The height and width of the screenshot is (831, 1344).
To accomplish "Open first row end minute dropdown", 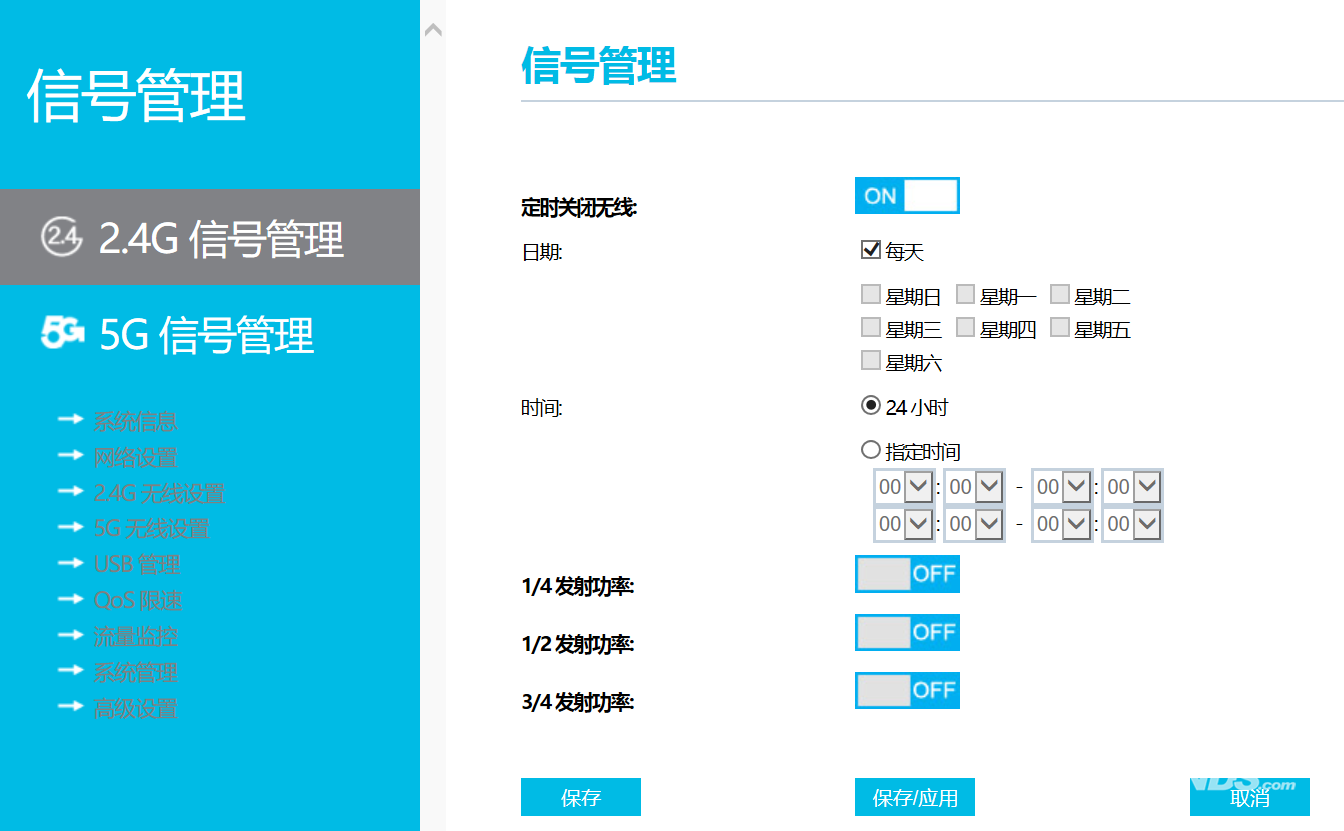I will 1132,487.
